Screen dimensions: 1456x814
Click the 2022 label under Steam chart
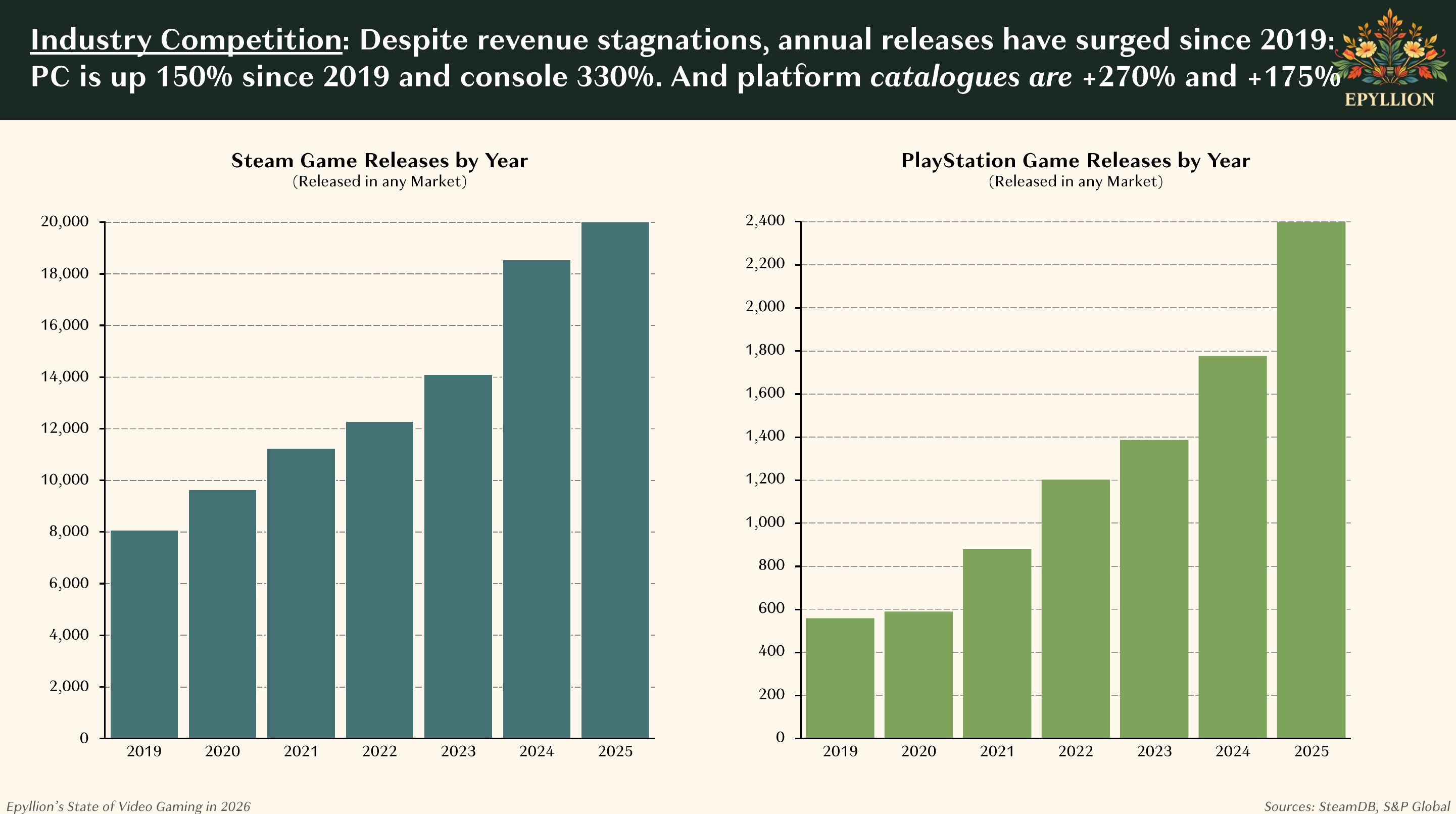click(379, 751)
